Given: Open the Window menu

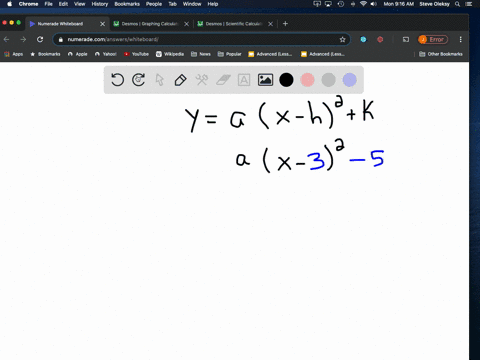Looking at the screenshot, I should tap(192, 4).
